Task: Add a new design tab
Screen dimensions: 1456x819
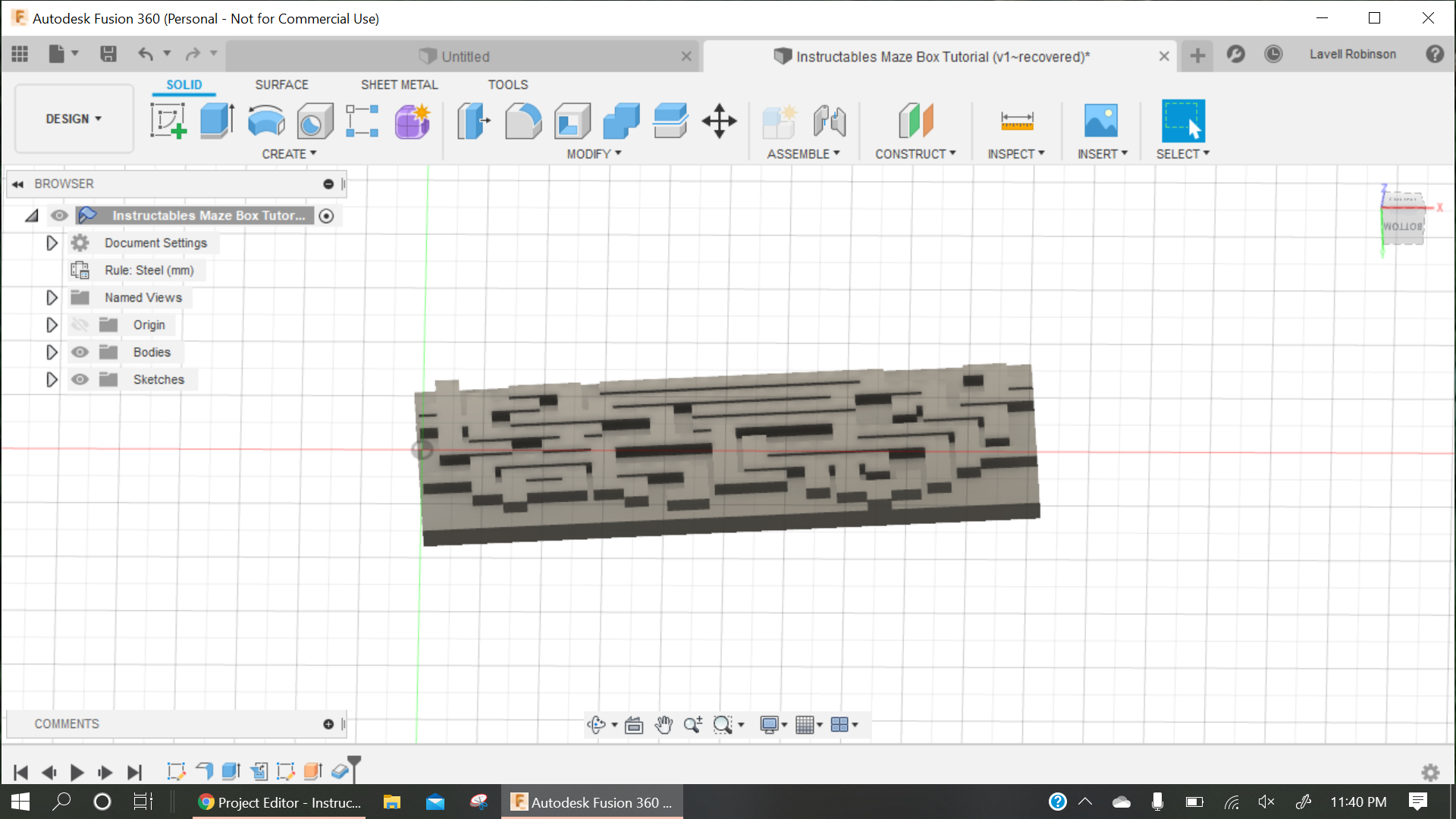Action: pyautogui.click(x=1197, y=56)
